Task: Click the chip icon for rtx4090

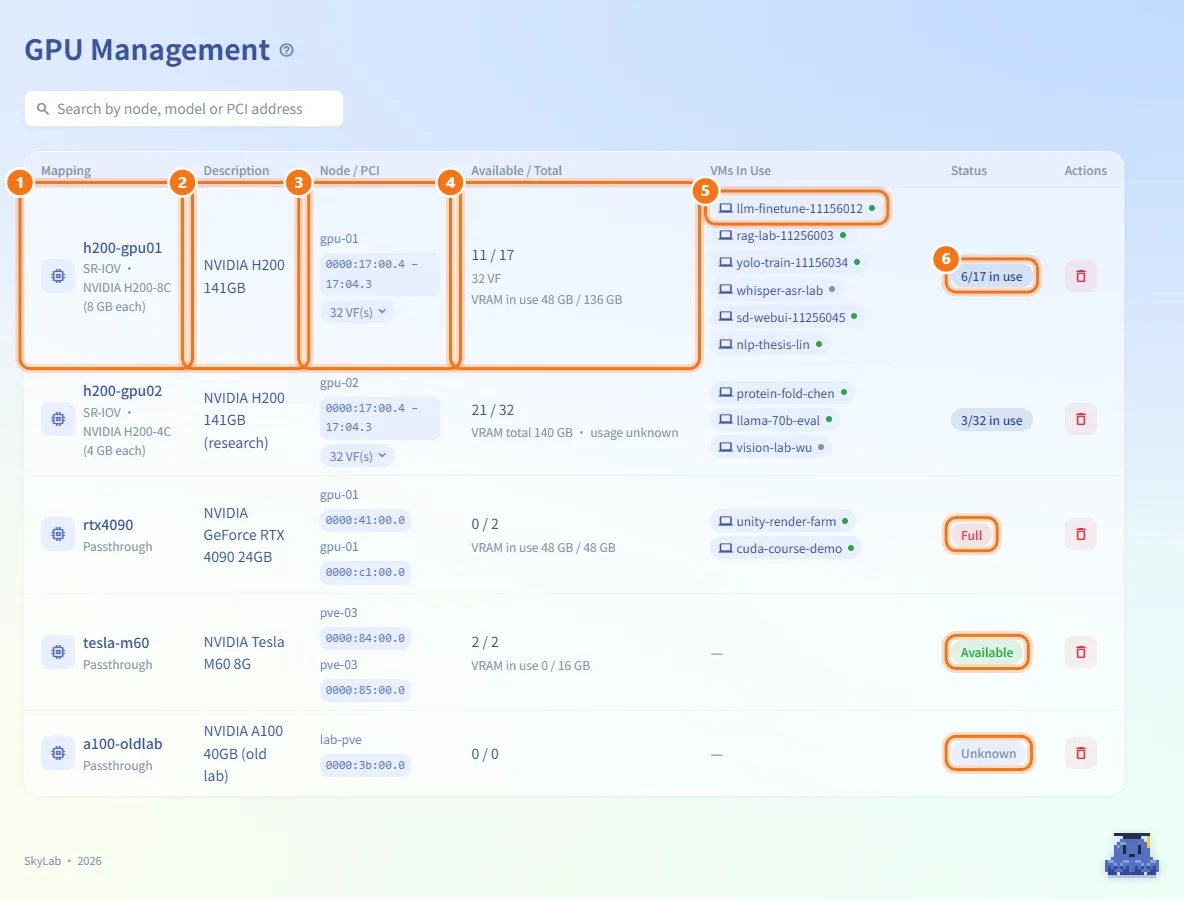Action: [58, 534]
